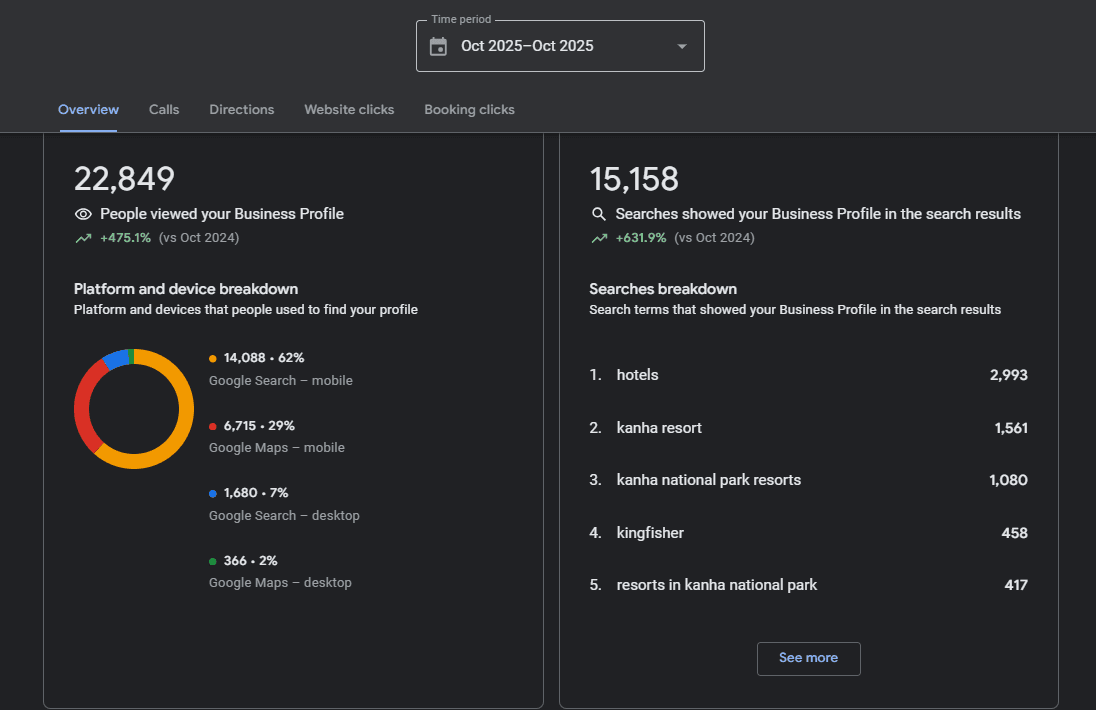This screenshot has width=1096, height=710.
Task: Click the 22,849 profile views number
Action: [x=124, y=179]
